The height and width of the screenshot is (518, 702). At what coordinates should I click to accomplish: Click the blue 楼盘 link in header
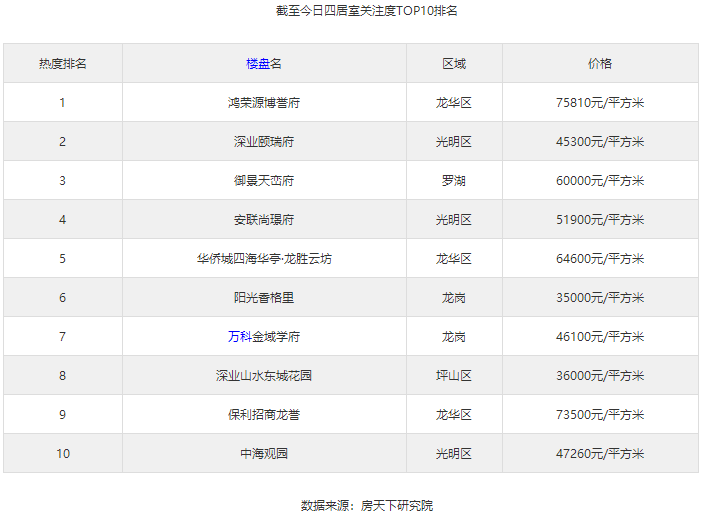click(x=257, y=63)
